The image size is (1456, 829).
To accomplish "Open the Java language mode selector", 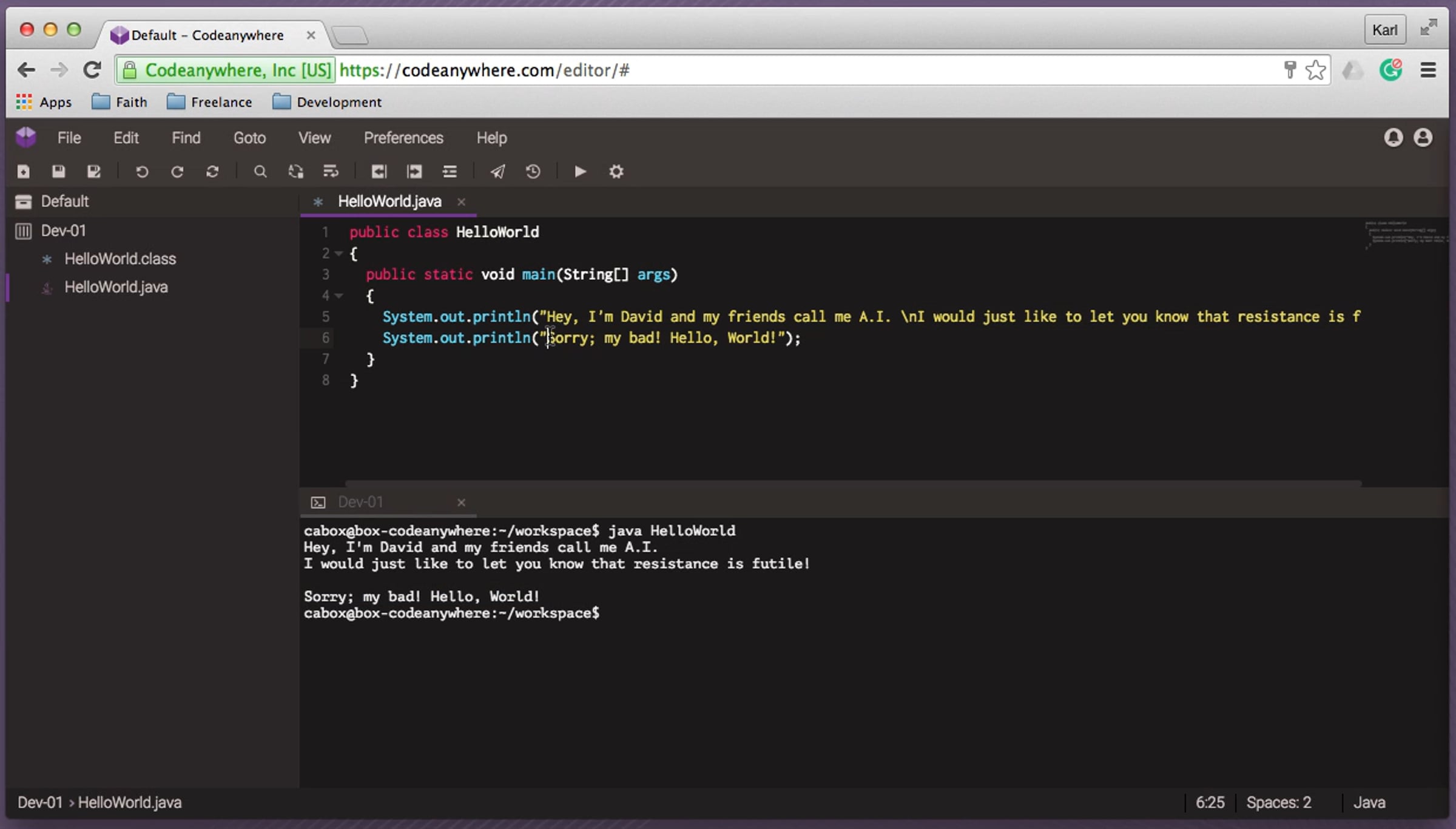I will (1369, 802).
